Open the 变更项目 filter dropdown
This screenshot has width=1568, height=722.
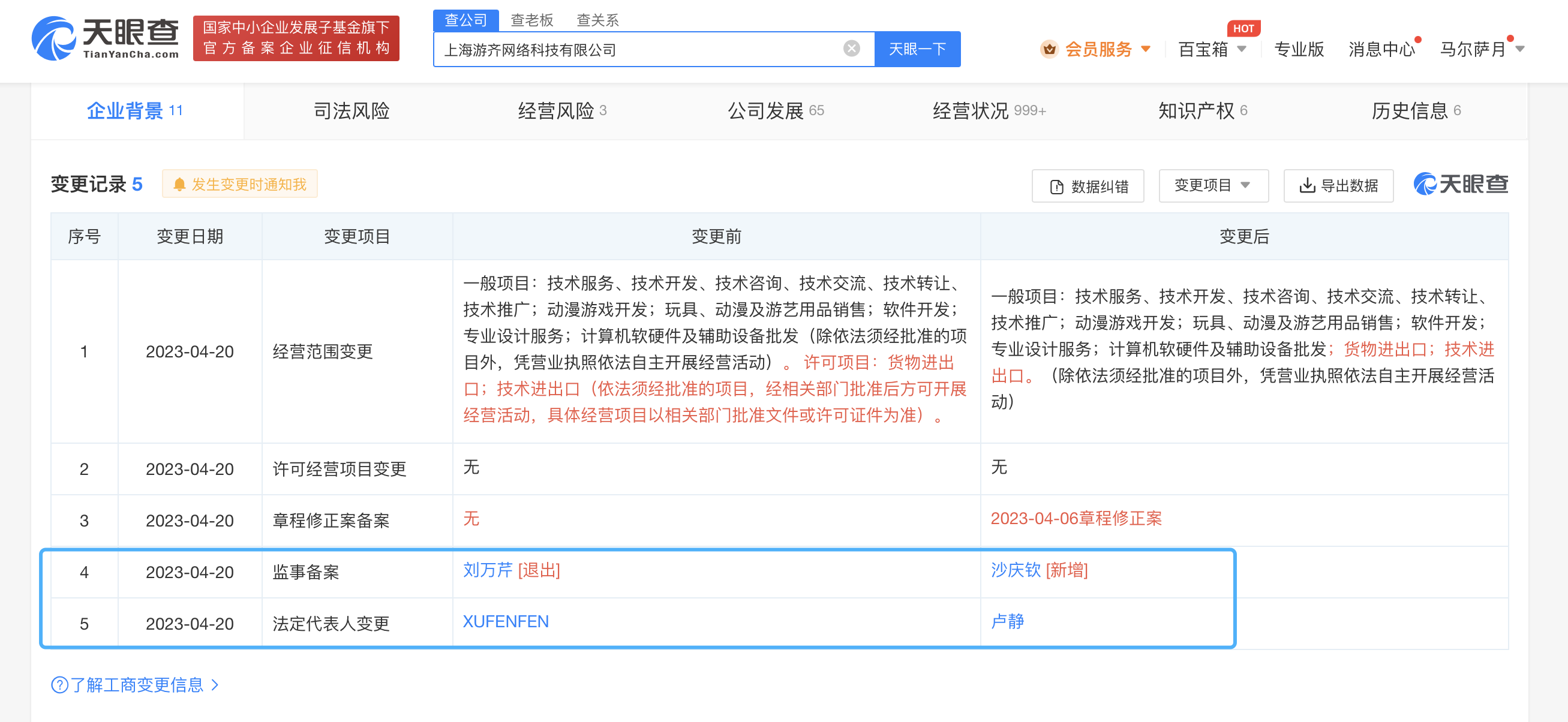(x=1213, y=186)
